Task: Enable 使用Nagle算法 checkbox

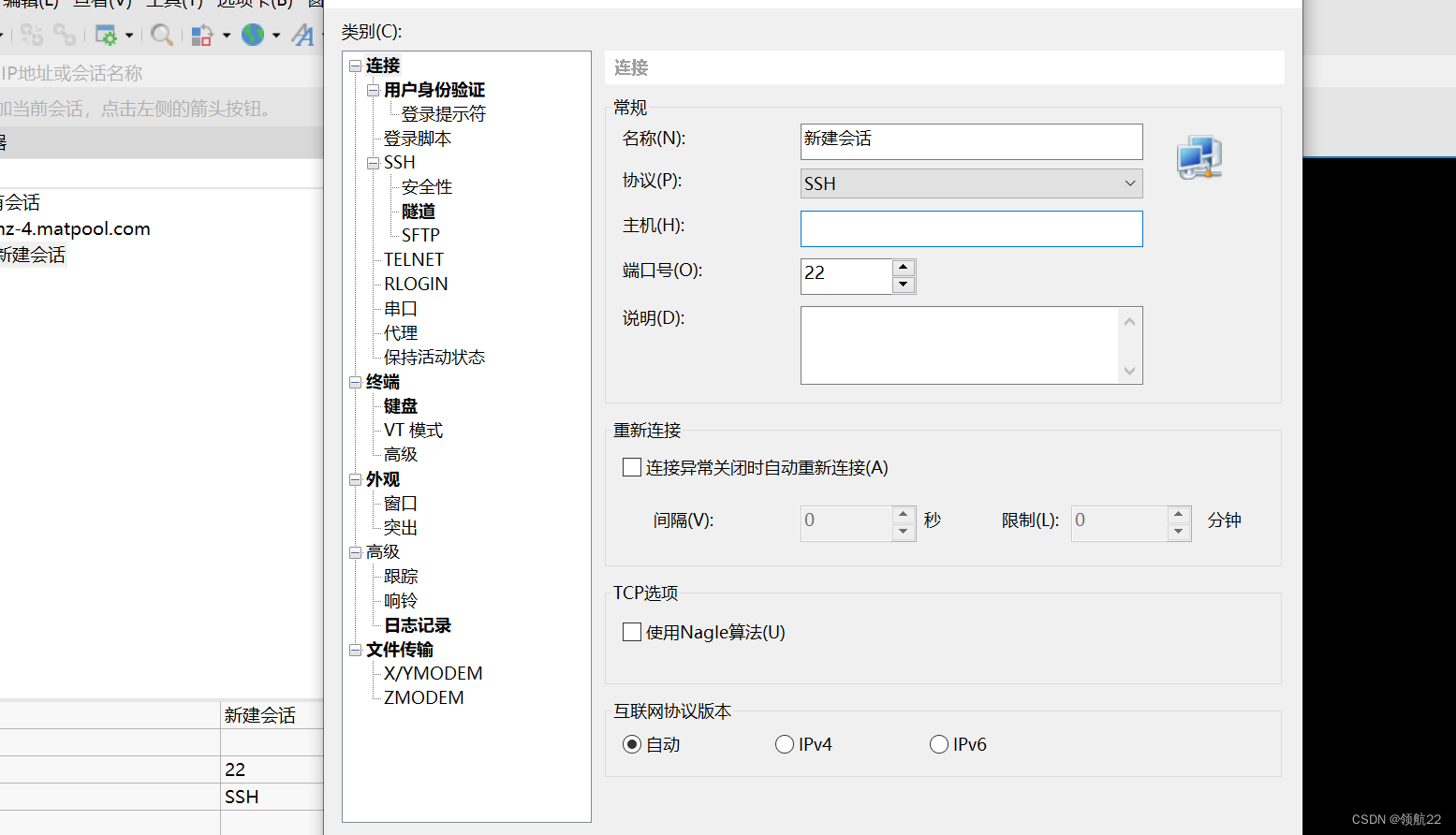Action: click(x=632, y=632)
